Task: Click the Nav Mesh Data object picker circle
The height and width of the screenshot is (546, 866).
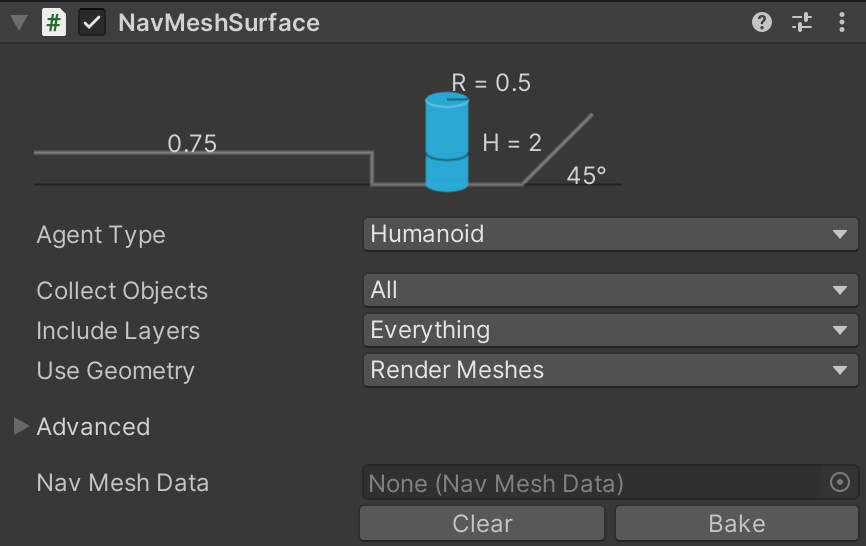Action: coord(840,483)
